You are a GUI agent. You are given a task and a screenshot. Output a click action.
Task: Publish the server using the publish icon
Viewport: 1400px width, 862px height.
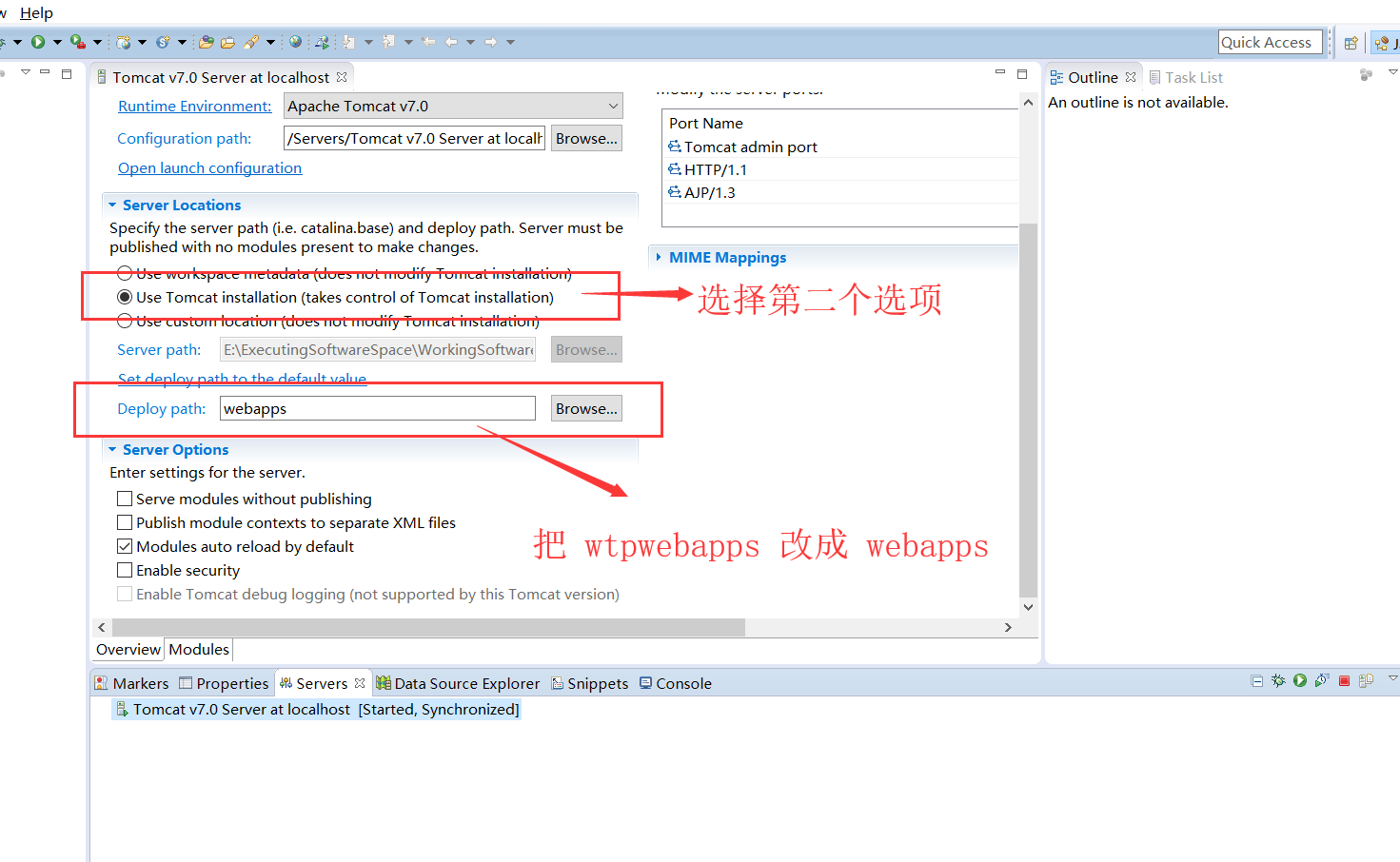1368,680
